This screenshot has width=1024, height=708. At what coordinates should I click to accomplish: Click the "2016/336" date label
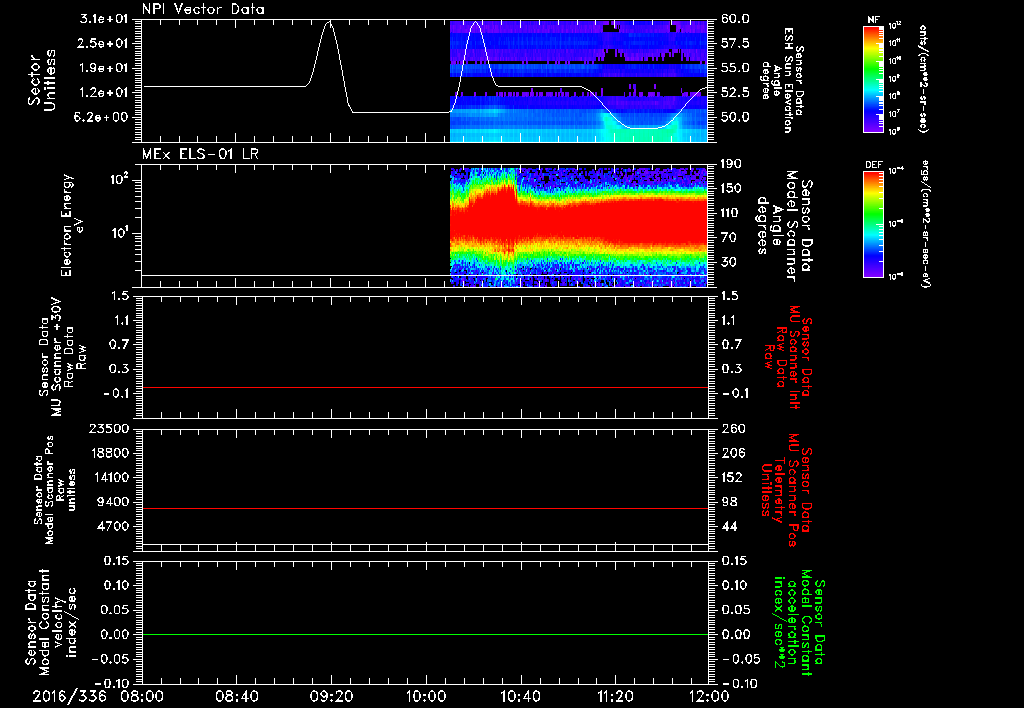(69, 696)
